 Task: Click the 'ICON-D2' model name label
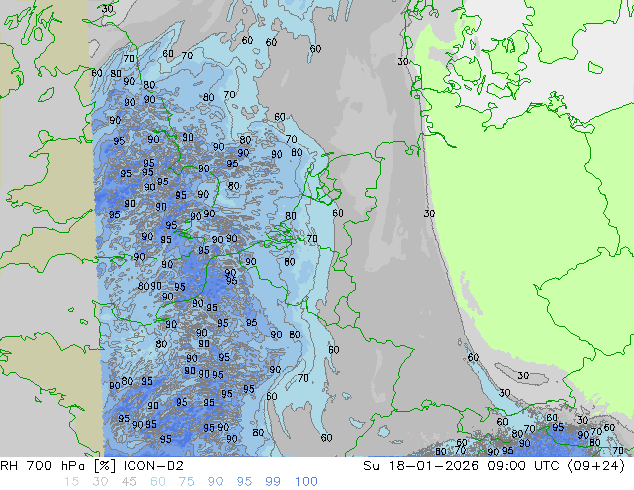154,466
